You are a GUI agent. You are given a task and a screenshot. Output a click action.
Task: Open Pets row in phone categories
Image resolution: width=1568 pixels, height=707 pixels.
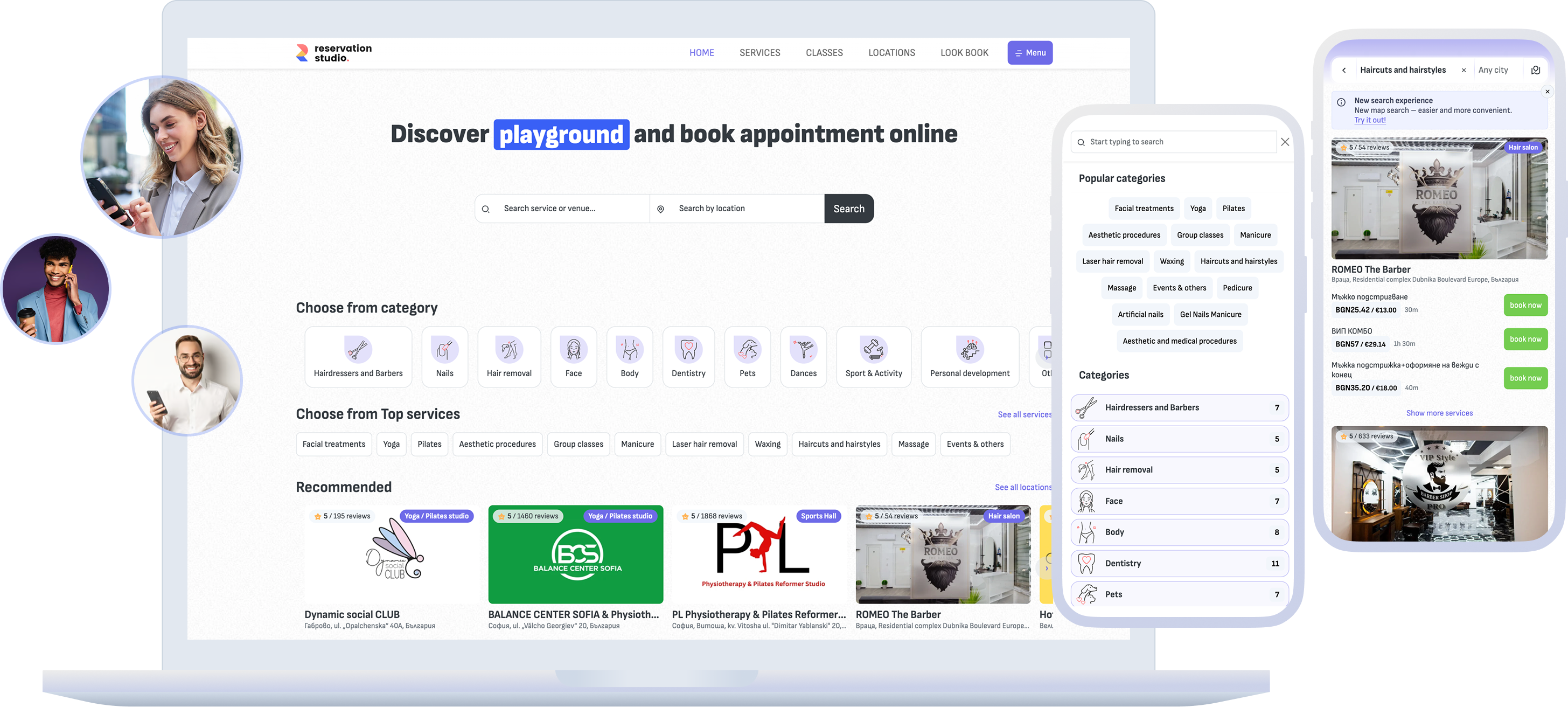point(1179,594)
